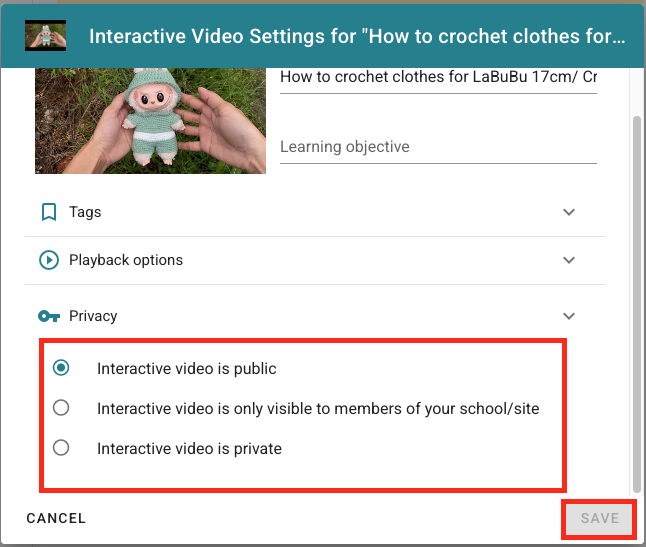This screenshot has width=646, height=547.
Task: Click the Privacy key icon
Action: tap(49, 316)
